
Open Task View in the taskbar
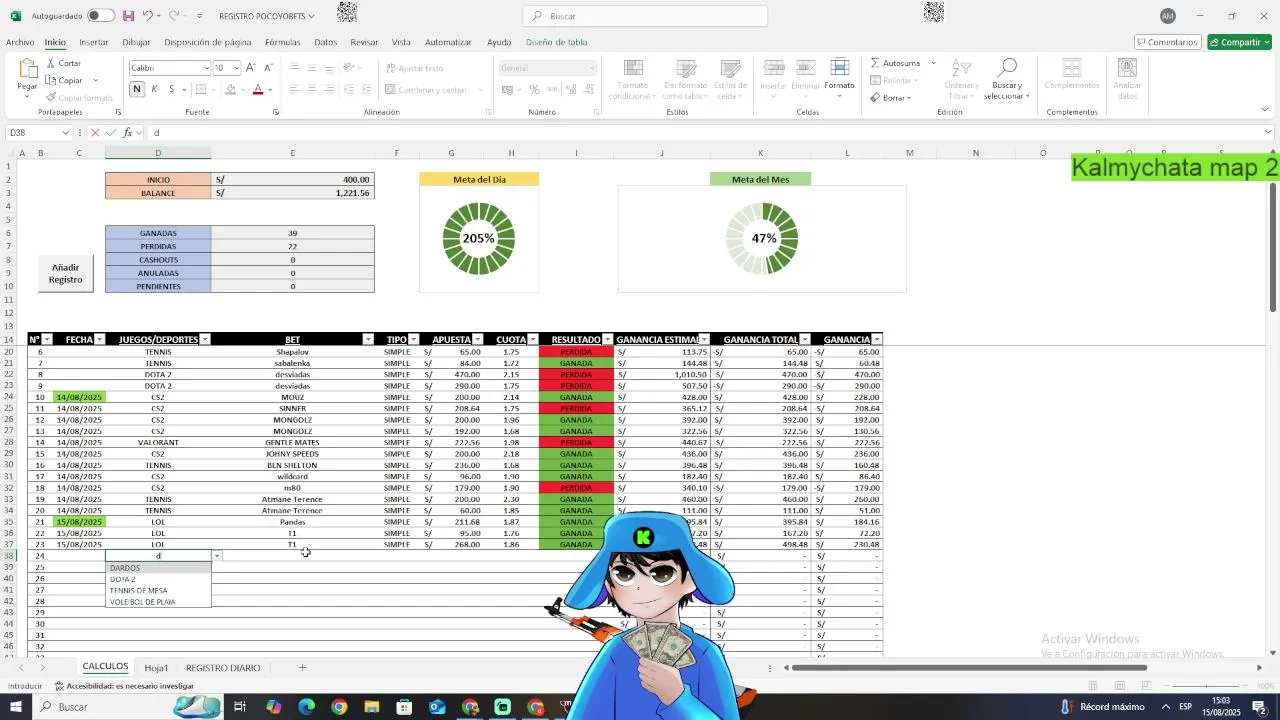click(x=240, y=707)
